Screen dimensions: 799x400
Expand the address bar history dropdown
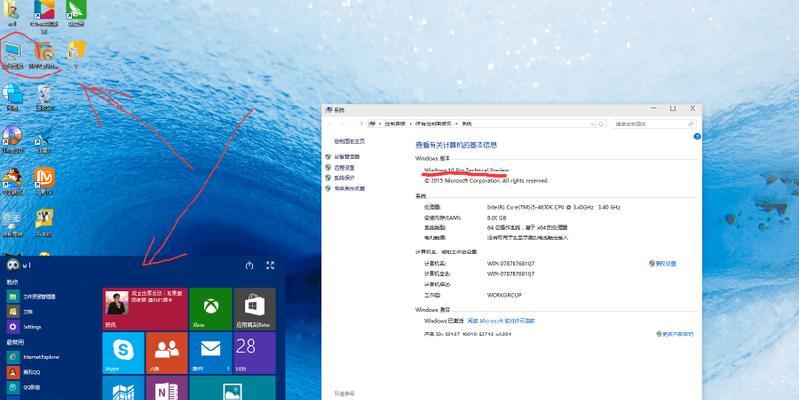pos(592,124)
